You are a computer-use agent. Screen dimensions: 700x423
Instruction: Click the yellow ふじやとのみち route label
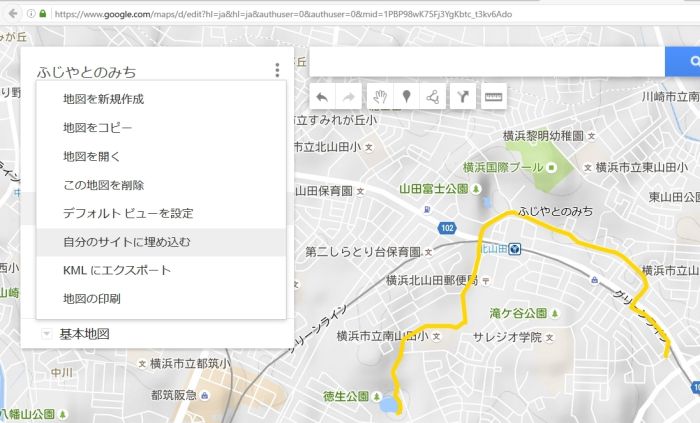[556, 211]
